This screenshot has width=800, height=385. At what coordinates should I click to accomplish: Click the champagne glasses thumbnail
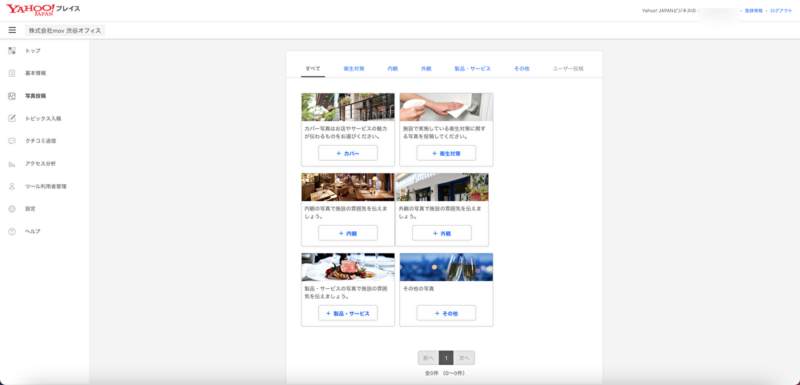[446, 267]
